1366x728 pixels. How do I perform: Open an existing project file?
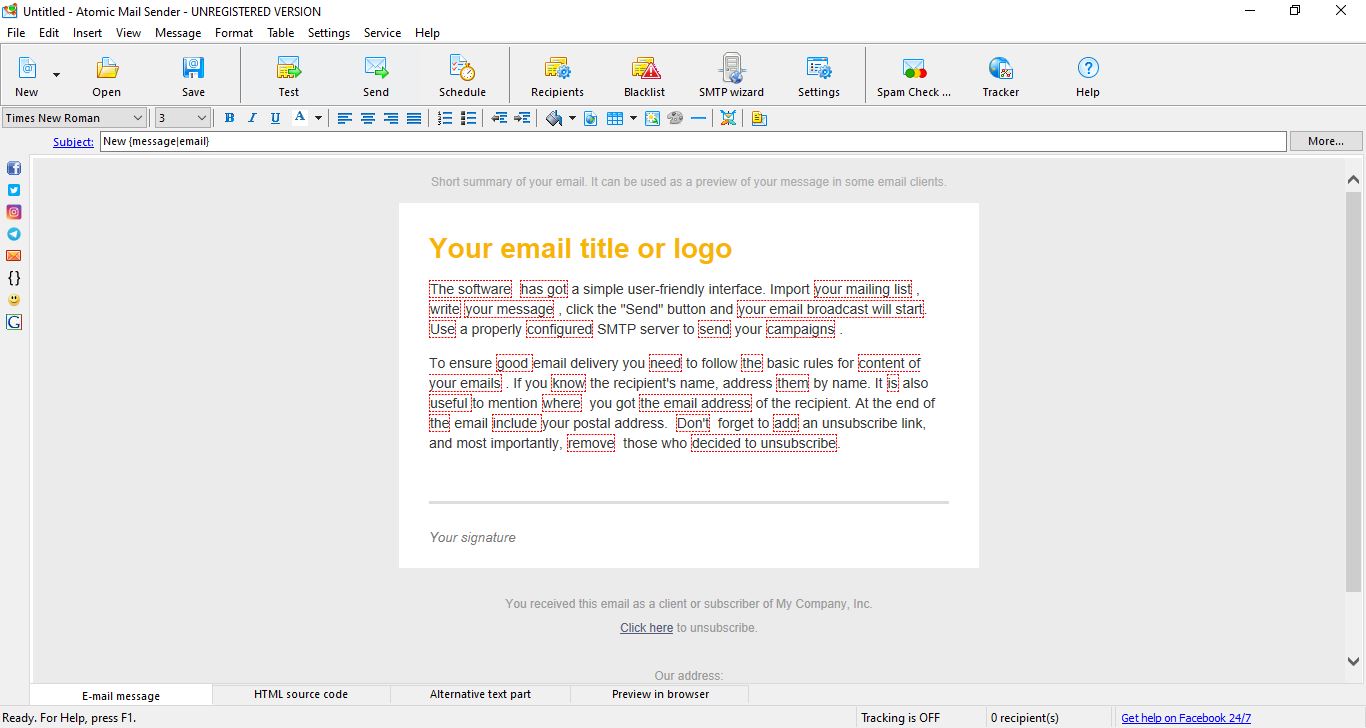[x=106, y=76]
